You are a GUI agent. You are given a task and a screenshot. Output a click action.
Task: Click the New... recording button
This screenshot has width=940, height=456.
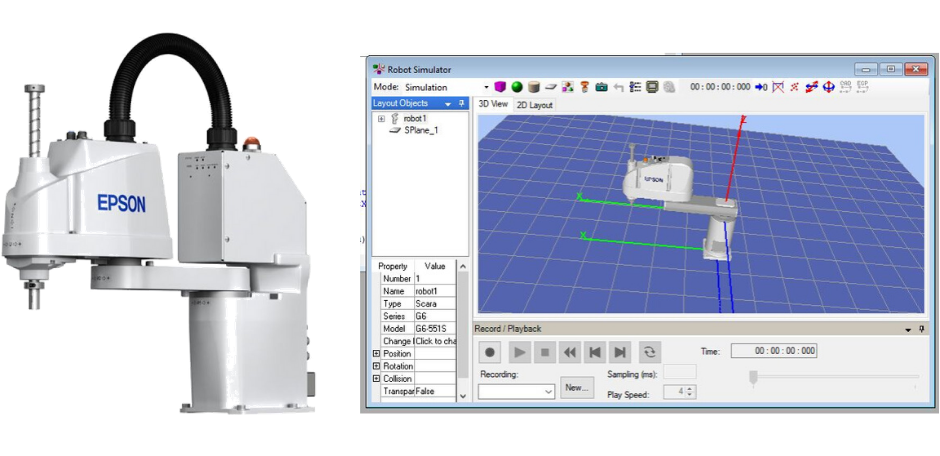click(x=575, y=387)
